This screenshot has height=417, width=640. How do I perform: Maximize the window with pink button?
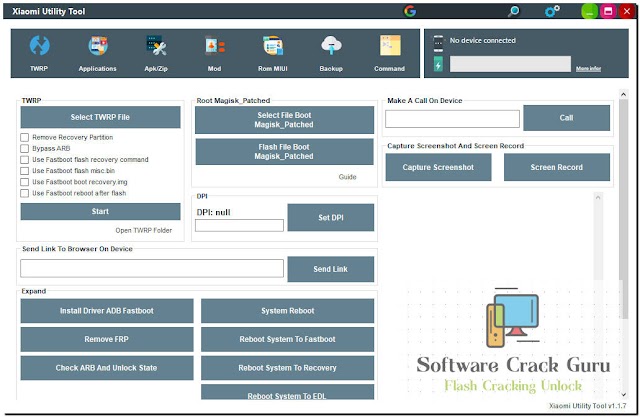[x=608, y=11]
